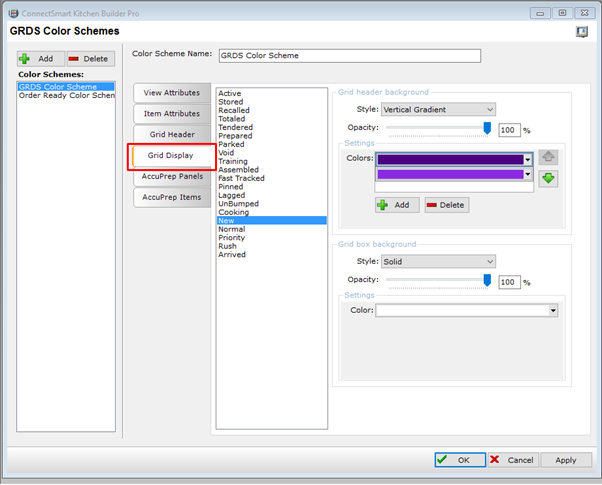Screen dimensions: 602x485
Task: Open the AccuPrep Panels tab
Action: pyautogui.click(x=172, y=176)
